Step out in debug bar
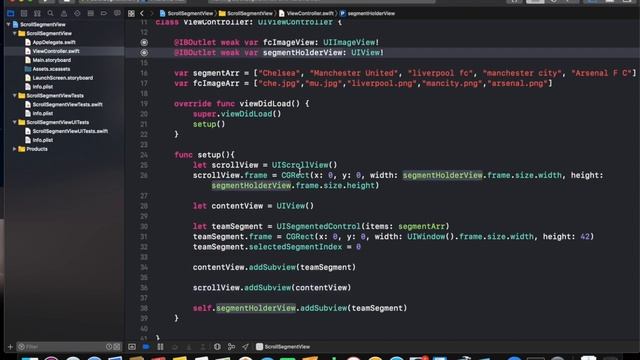The height and width of the screenshot is (360, 640). tap(203, 347)
